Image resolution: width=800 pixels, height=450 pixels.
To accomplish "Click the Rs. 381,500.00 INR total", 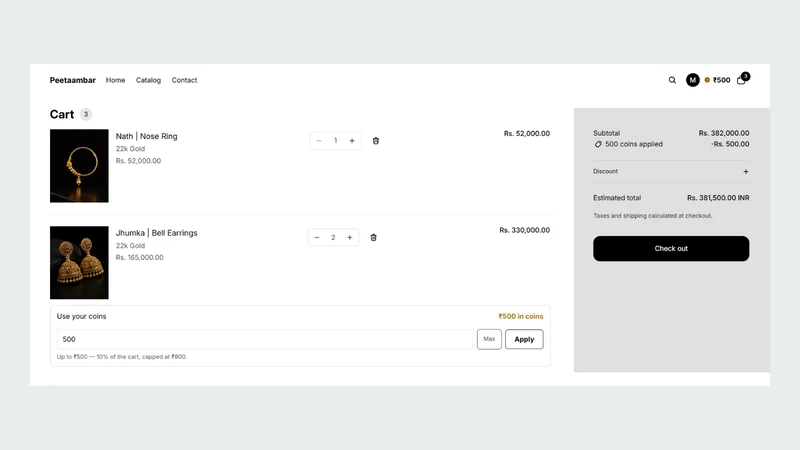I will click(718, 198).
